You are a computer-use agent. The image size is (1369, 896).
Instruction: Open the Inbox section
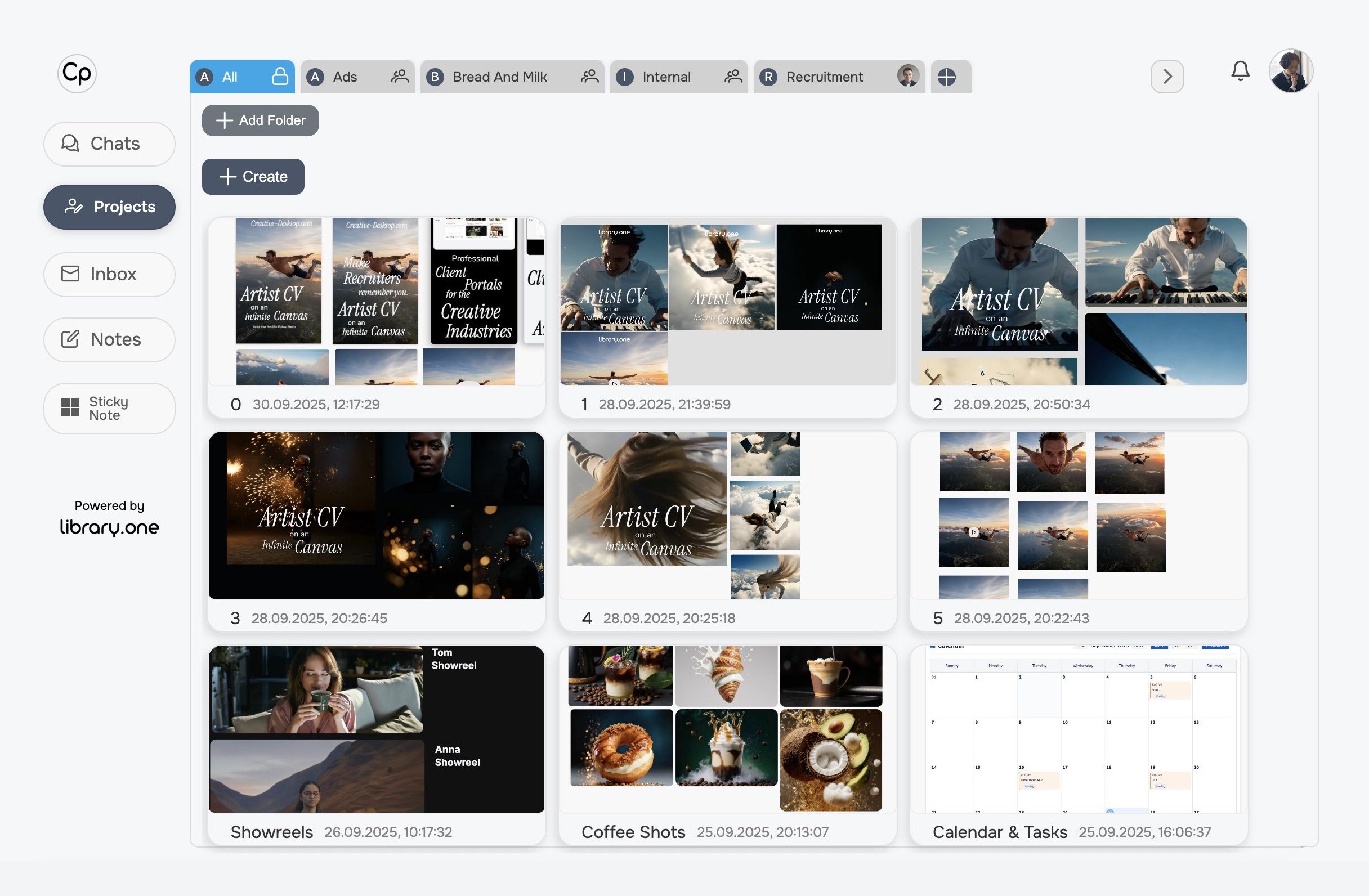pyautogui.click(x=109, y=274)
